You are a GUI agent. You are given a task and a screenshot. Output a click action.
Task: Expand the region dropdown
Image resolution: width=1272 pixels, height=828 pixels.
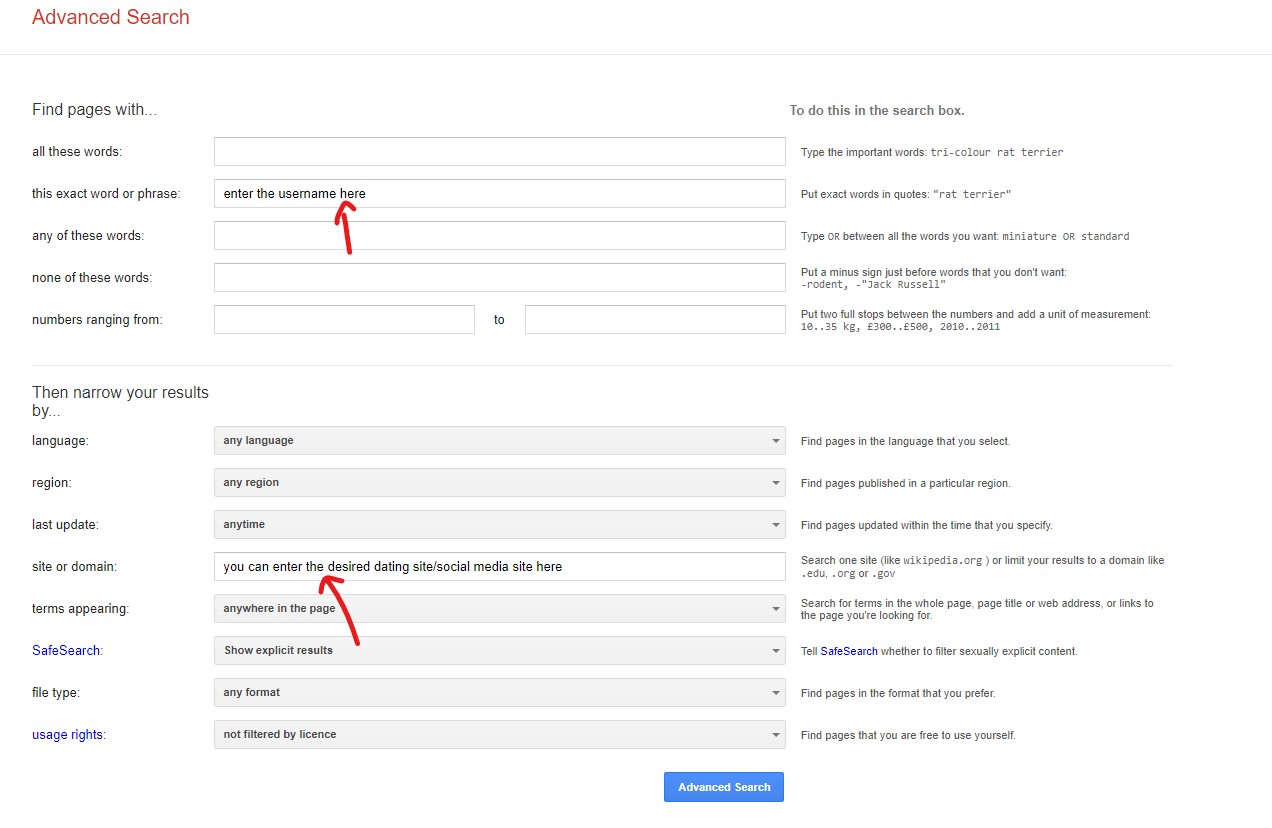pos(499,483)
